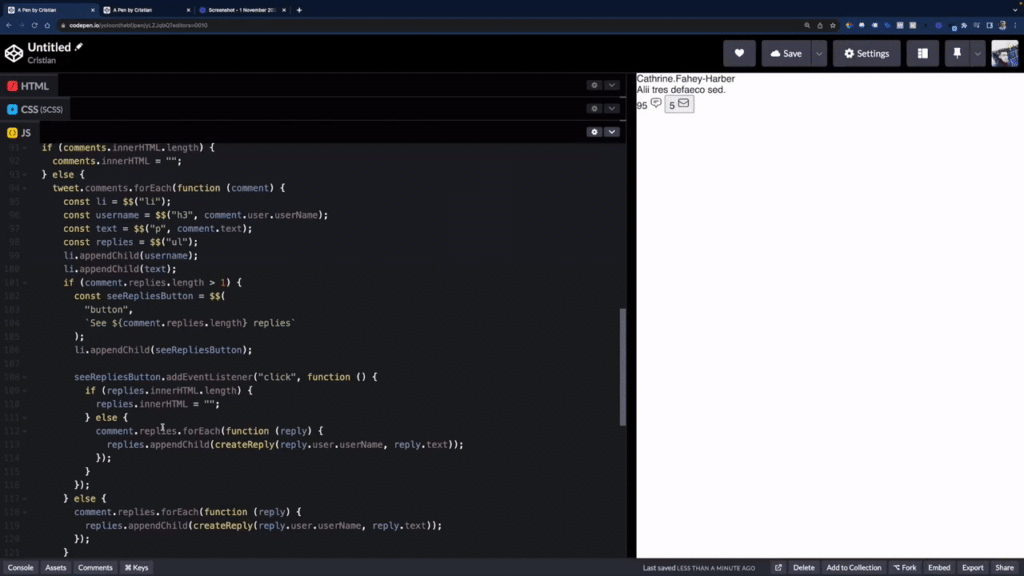Collapse the JS editor panel with its chevron

(612, 131)
